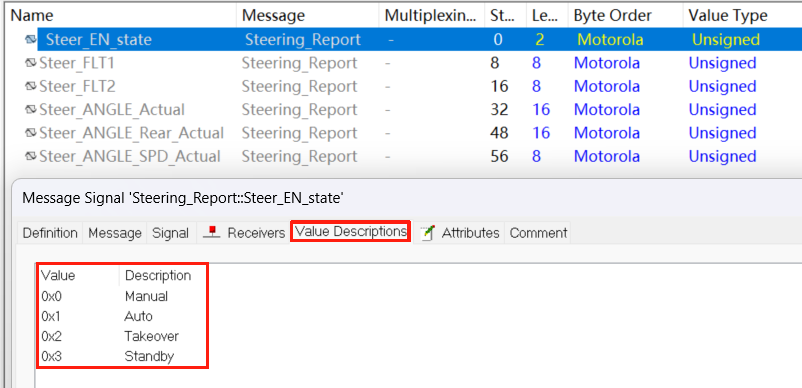
Task: Open the Definition tab
Action: (x=50, y=233)
